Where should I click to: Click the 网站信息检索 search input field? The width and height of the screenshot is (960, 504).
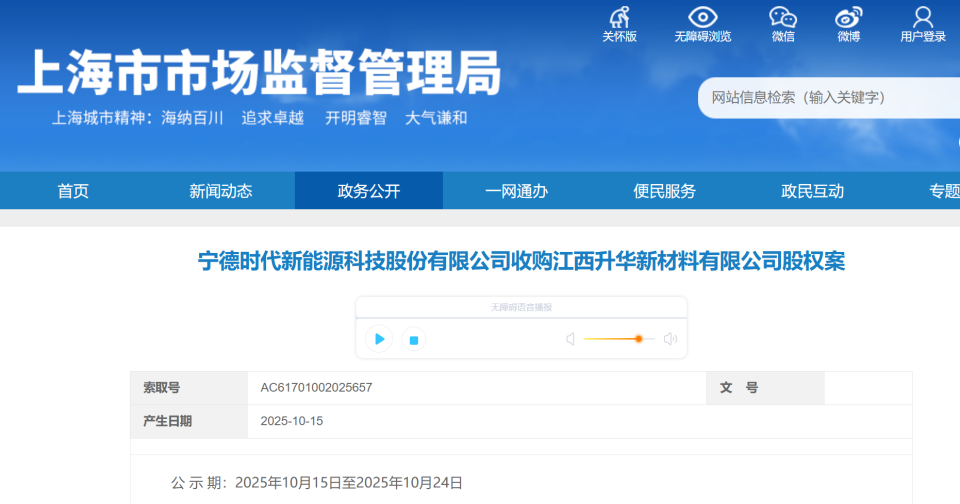[829, 97]
